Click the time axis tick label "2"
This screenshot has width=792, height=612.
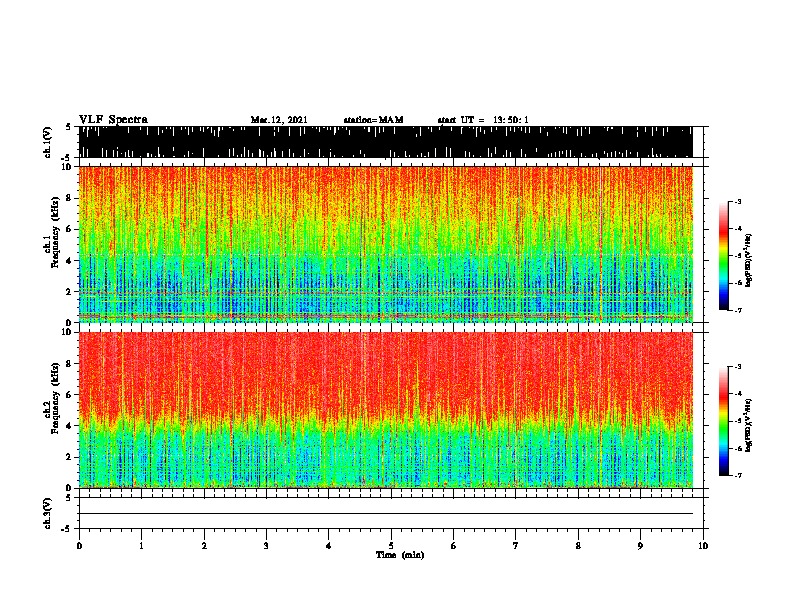pyautogui.click(x=204, y=546)
